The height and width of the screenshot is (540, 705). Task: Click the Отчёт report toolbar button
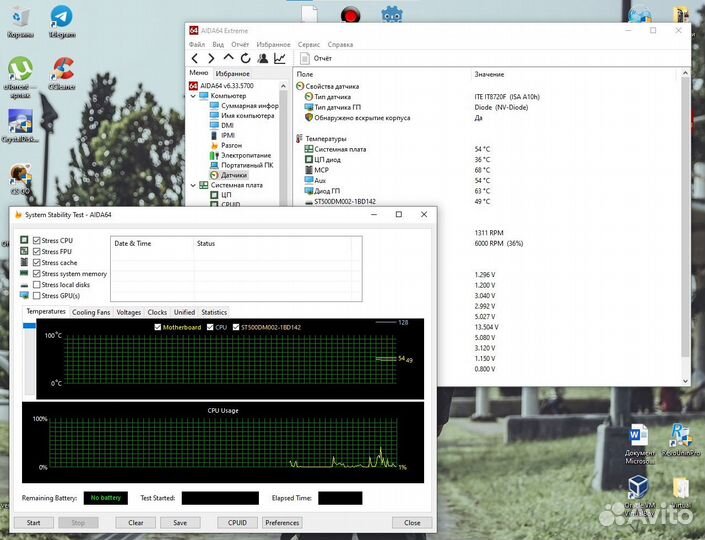tap(316, 58)
